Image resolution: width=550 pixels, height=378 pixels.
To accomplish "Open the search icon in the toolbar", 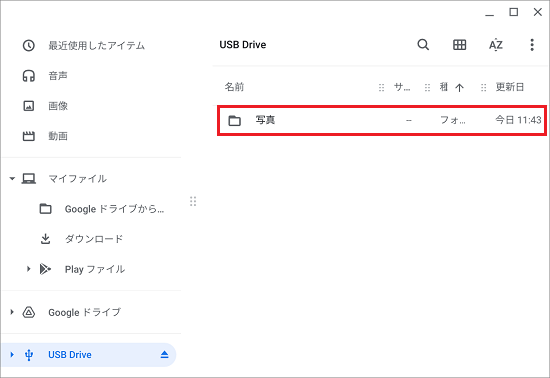I will pos(423,45).
